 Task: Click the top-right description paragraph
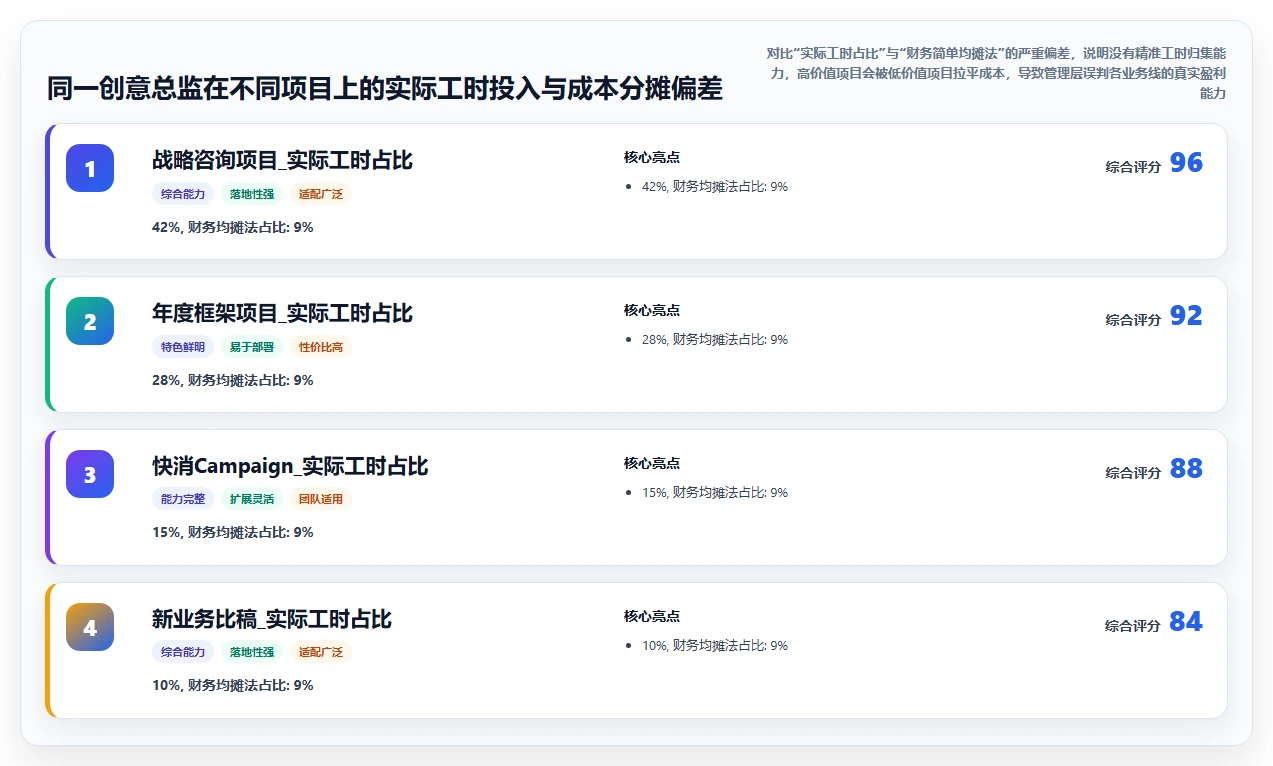pyautogui.click(x=994, y=73)
